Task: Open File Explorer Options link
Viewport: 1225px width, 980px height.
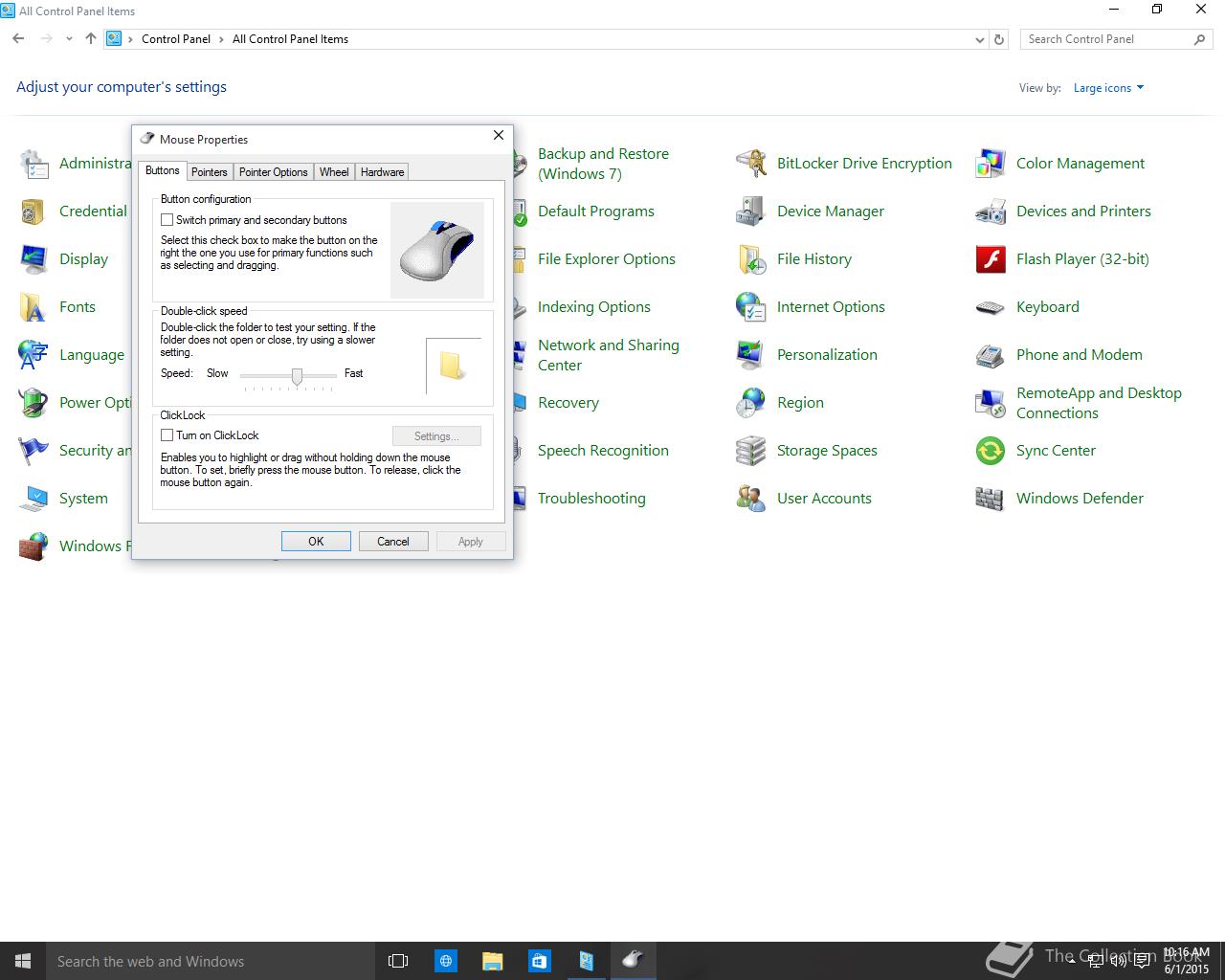Action: [607, 259]
